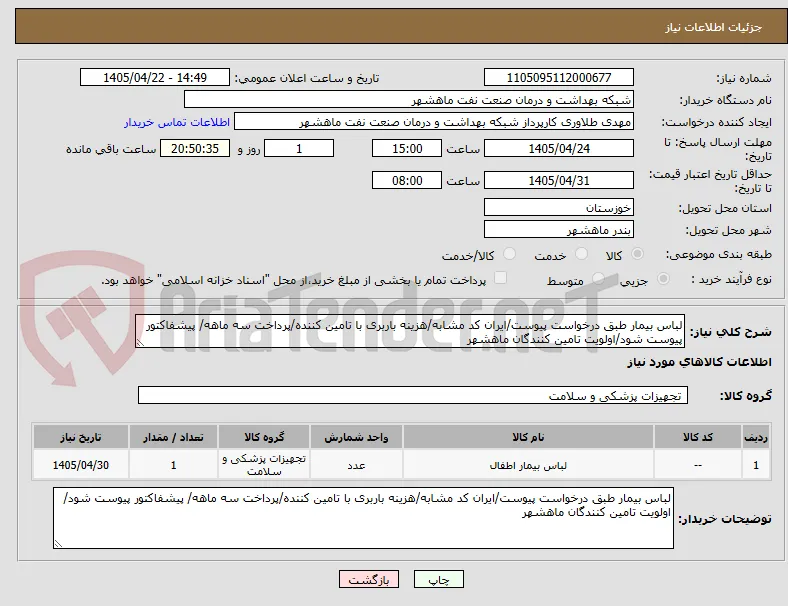Select the کالا/خدمت radio button

(510, 254)
